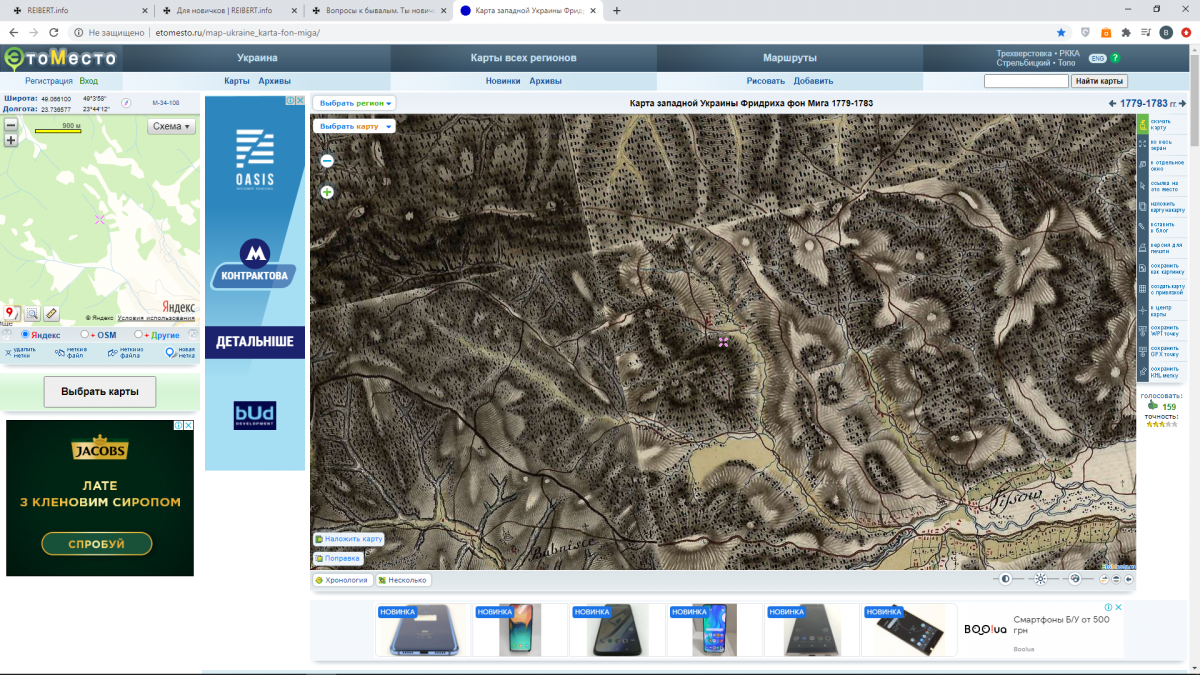1200x675 pixels.
Task: Open the green help question mark icon
Action: coord(1115,58)
